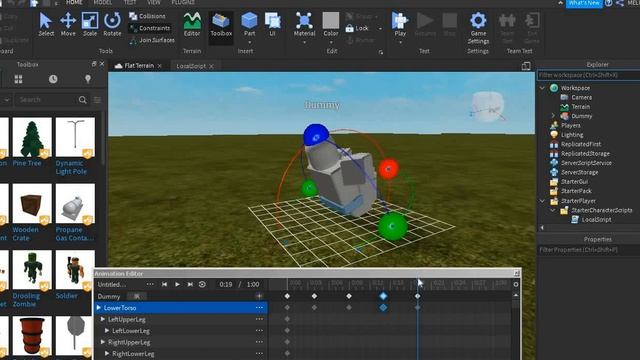
Task: Play the animation in Animation Editor
Action: (x=177, y=284)
